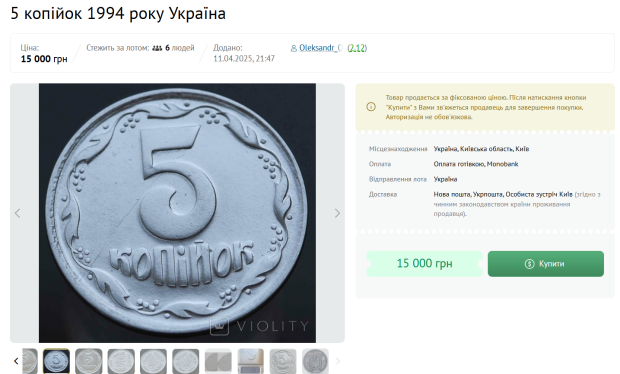Select the highlighted dark-background coin thumbnail

tap(56, 361)
